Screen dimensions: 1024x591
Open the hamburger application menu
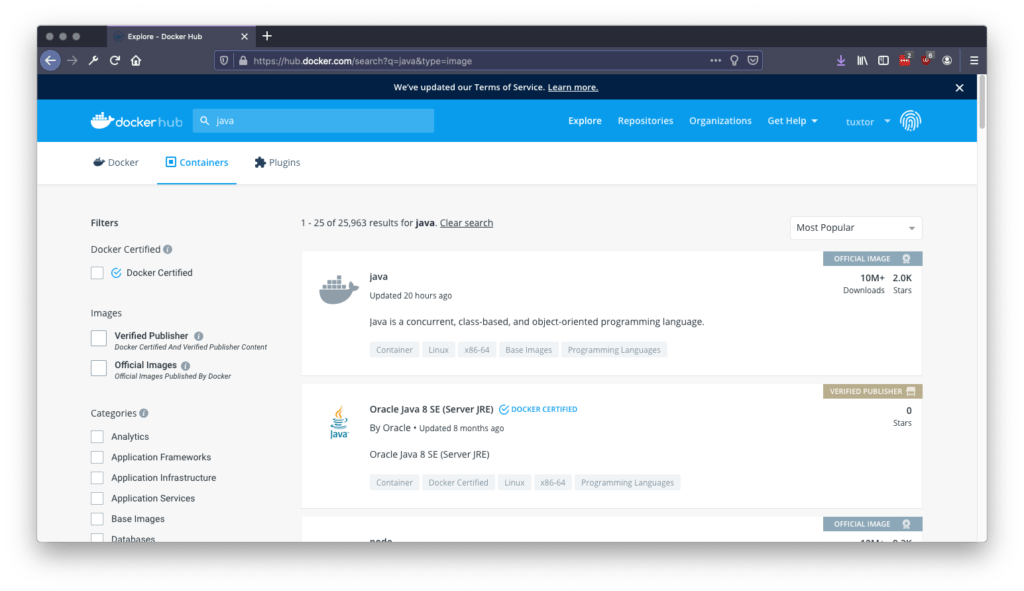[x=974, y=61]
